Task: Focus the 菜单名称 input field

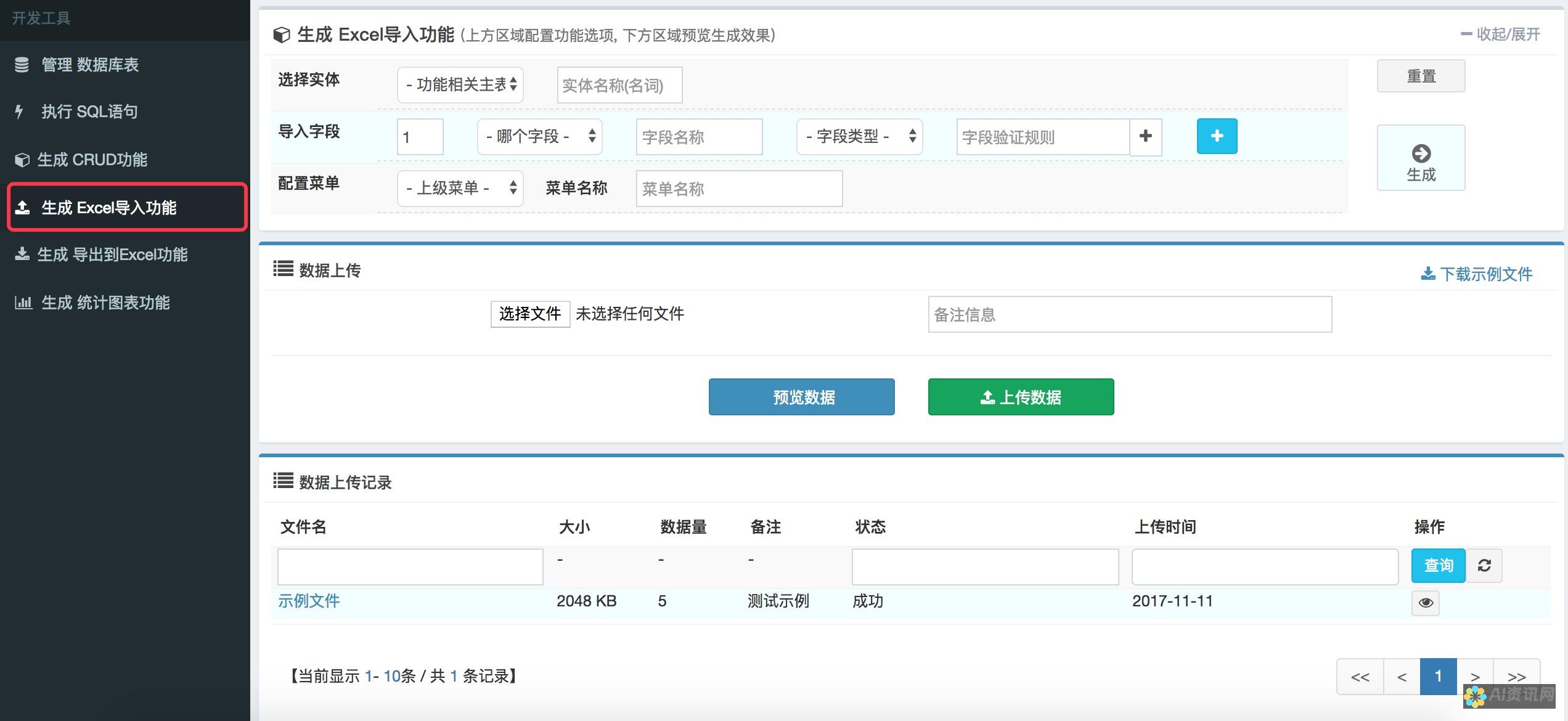Action: click(x=739, y=189)
